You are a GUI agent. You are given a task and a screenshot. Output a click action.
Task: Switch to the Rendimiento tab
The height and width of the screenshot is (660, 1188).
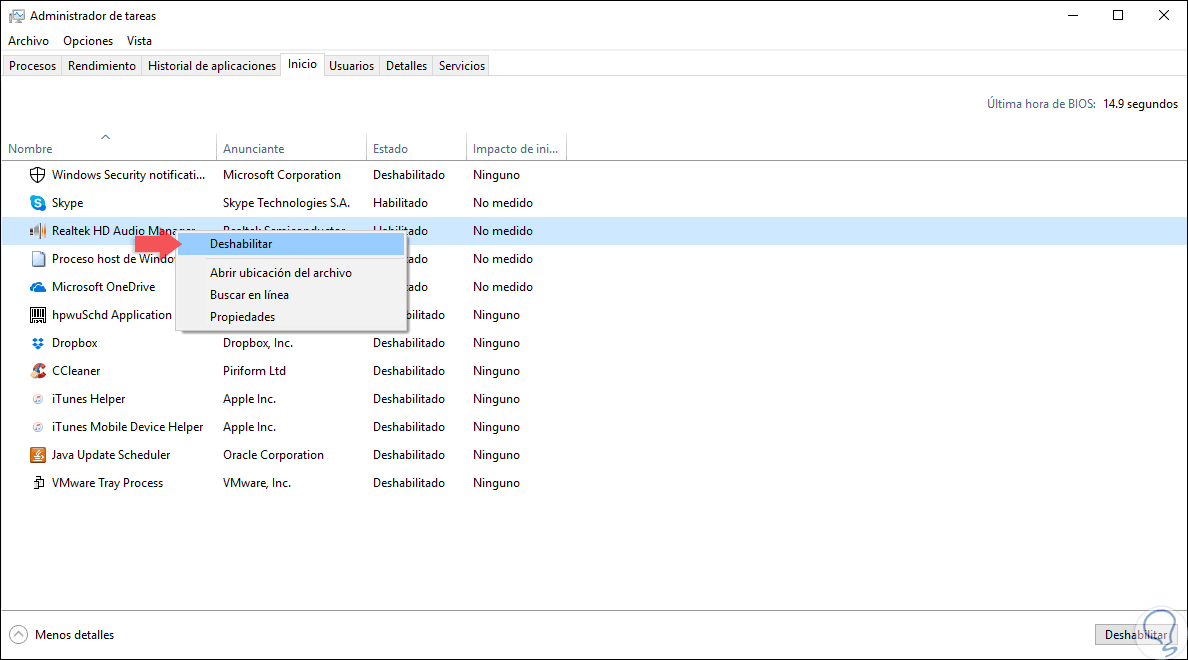click(102, 66)
